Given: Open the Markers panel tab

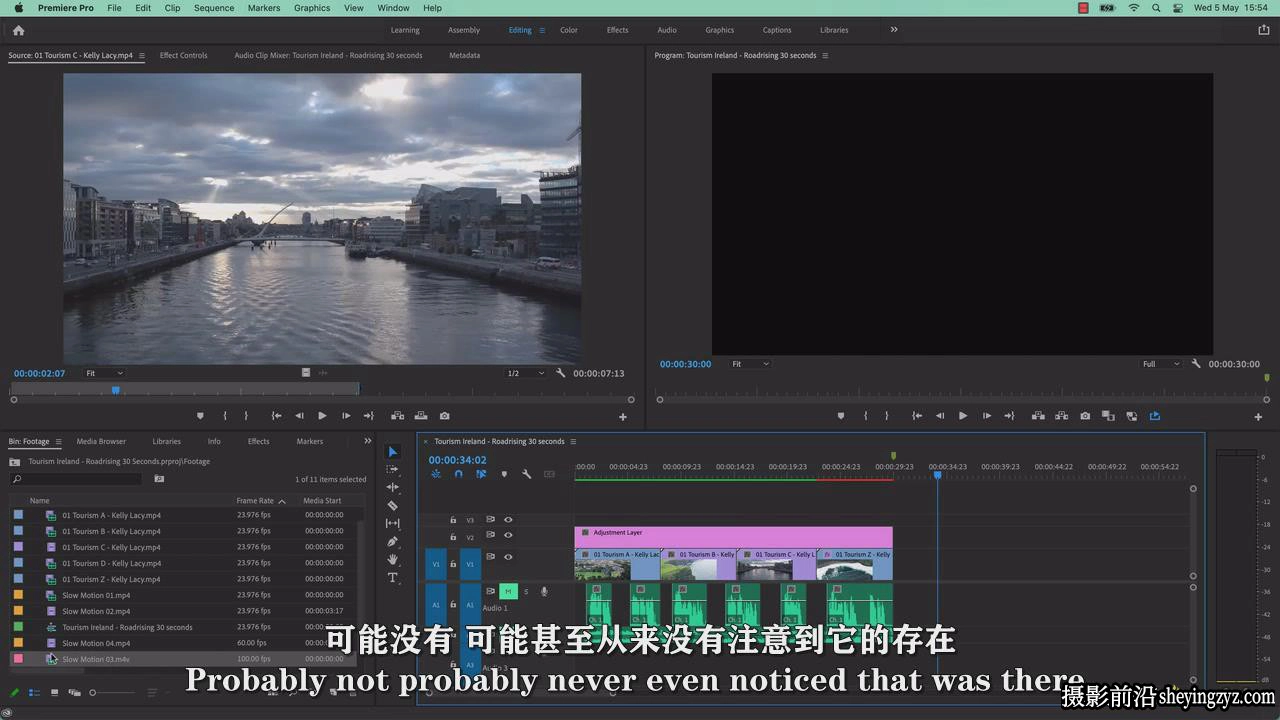Looking at the screenshot, I should (x=310, y=441).
